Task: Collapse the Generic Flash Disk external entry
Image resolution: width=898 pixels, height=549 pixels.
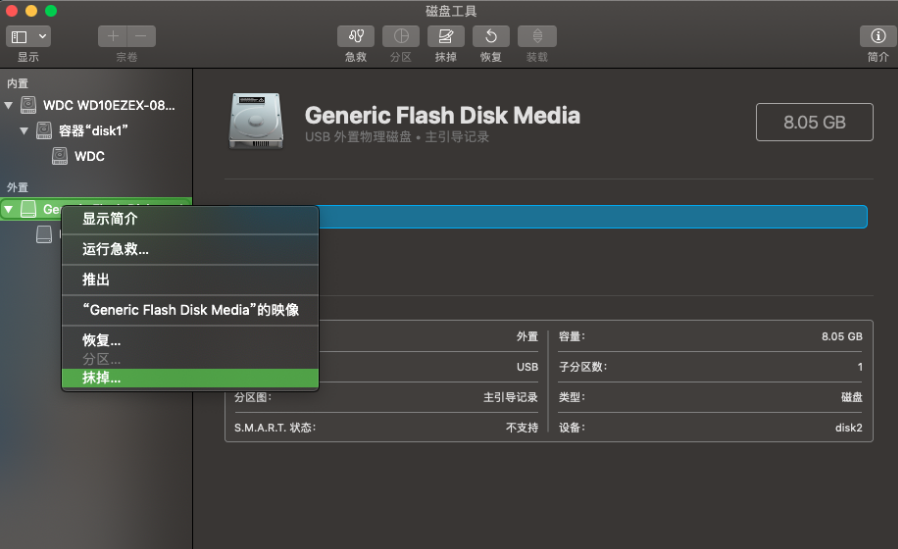Action: coord(9,210)
